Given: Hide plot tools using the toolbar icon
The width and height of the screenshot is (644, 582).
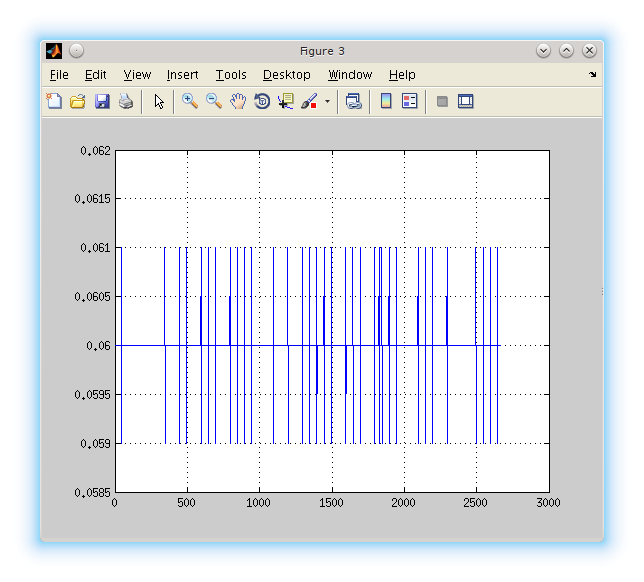Looking at the screenshot, I should click(x=442, y=101).
